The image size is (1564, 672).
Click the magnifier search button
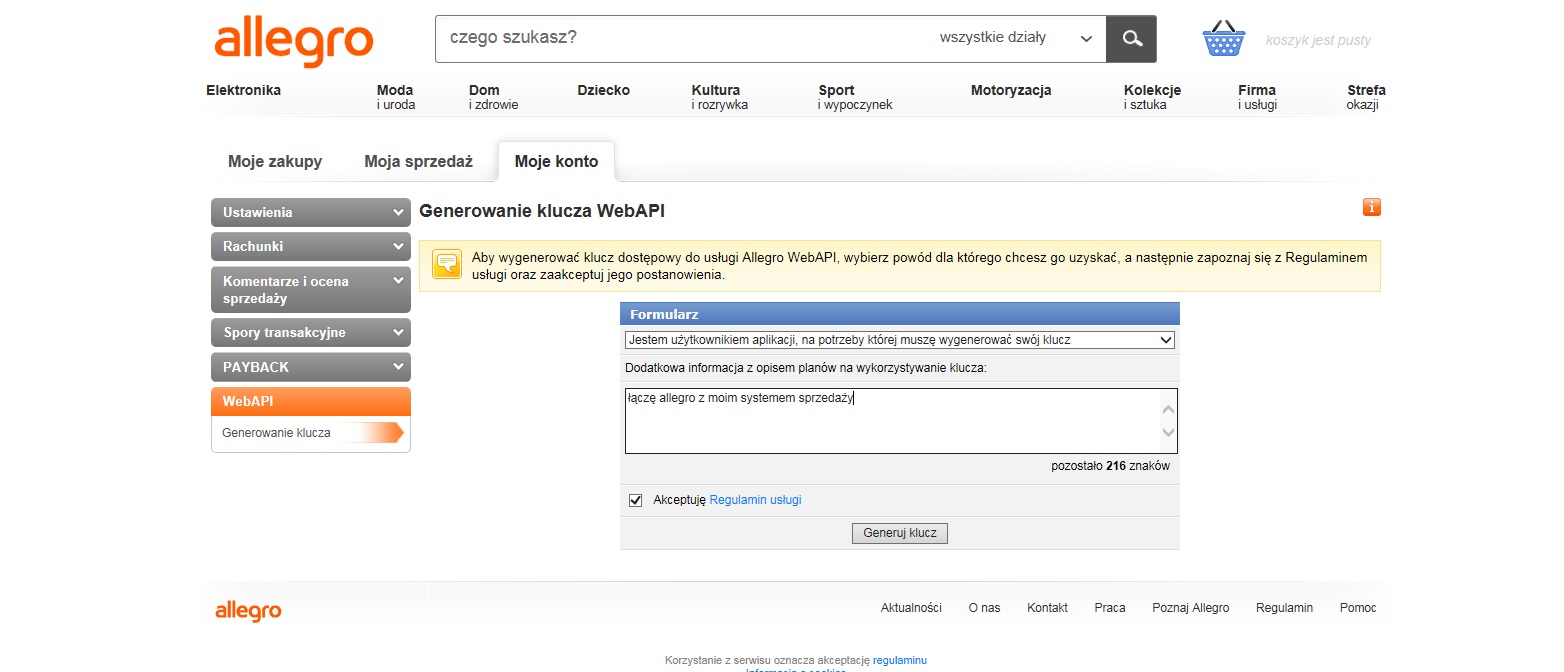click(x=1131, y=39)
